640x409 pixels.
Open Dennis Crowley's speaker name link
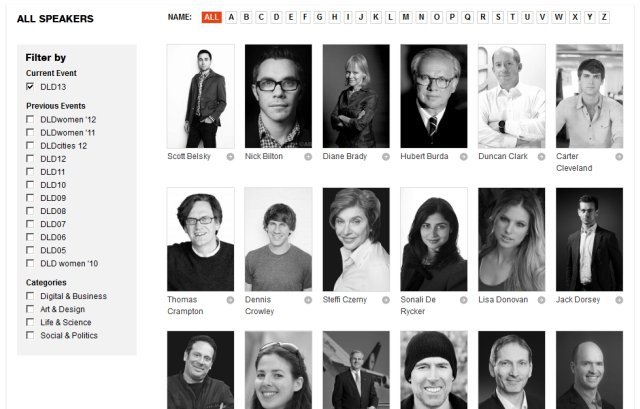pyautogui.click(x=260, y=305)
